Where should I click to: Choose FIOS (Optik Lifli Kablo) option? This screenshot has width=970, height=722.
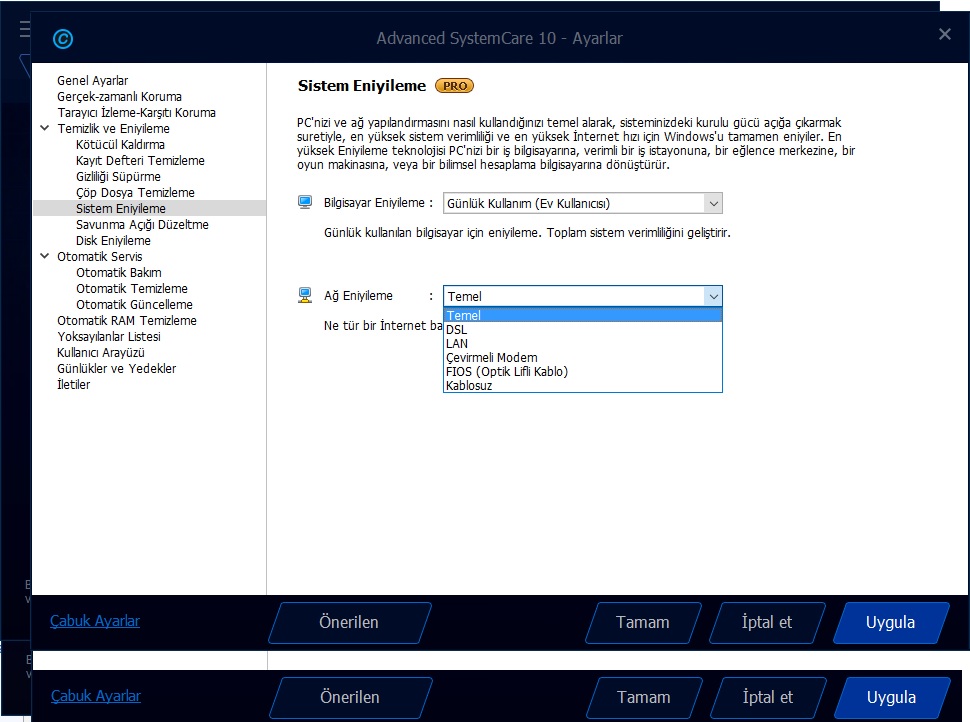click(583, 371)
